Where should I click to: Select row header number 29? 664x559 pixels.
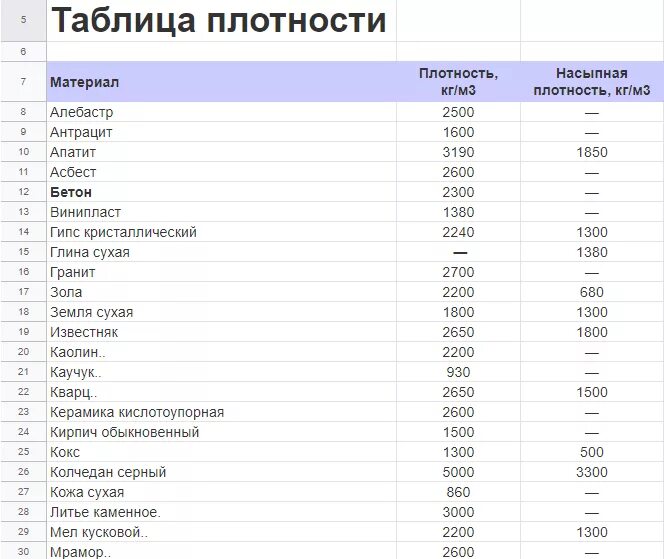[x=23, y=532]
